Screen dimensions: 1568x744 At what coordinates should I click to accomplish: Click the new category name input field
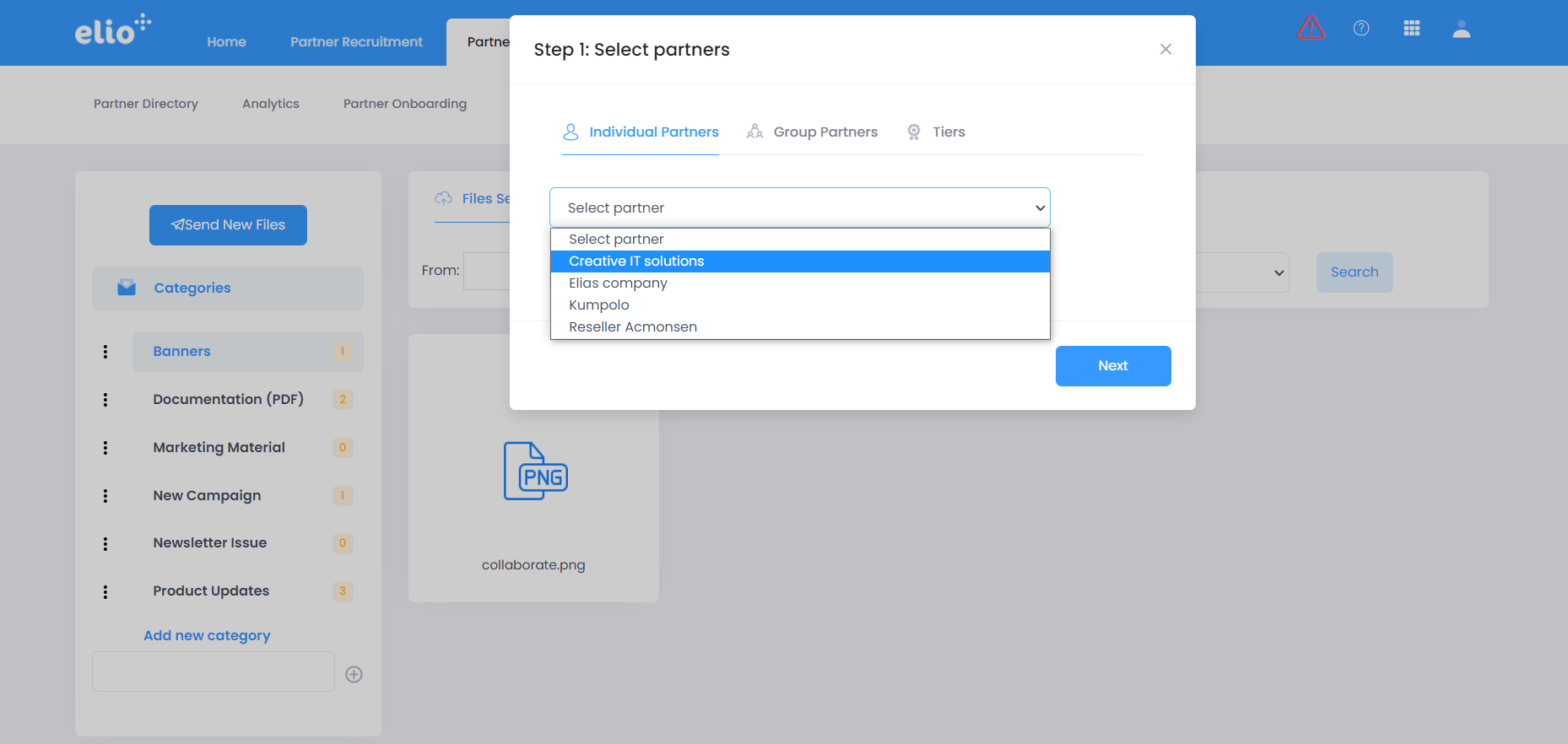[x=214, y=671]
